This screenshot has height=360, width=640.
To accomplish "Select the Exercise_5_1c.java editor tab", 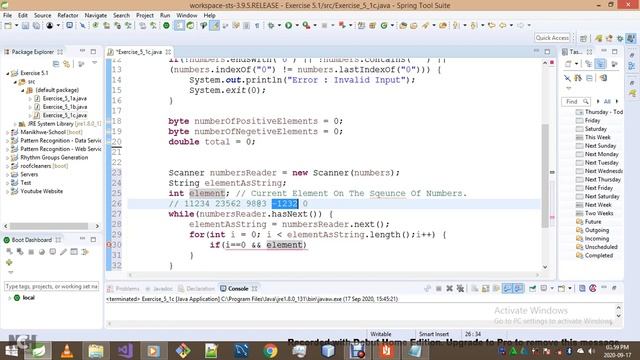I will pyautogui.click(x=139, y=52).
